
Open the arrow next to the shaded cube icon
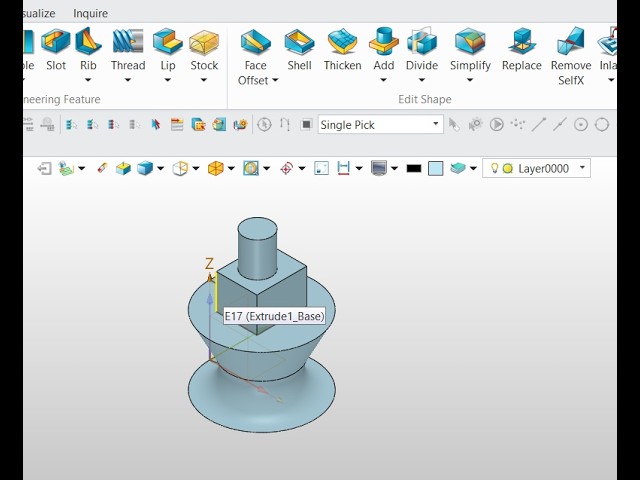(160, 168)
